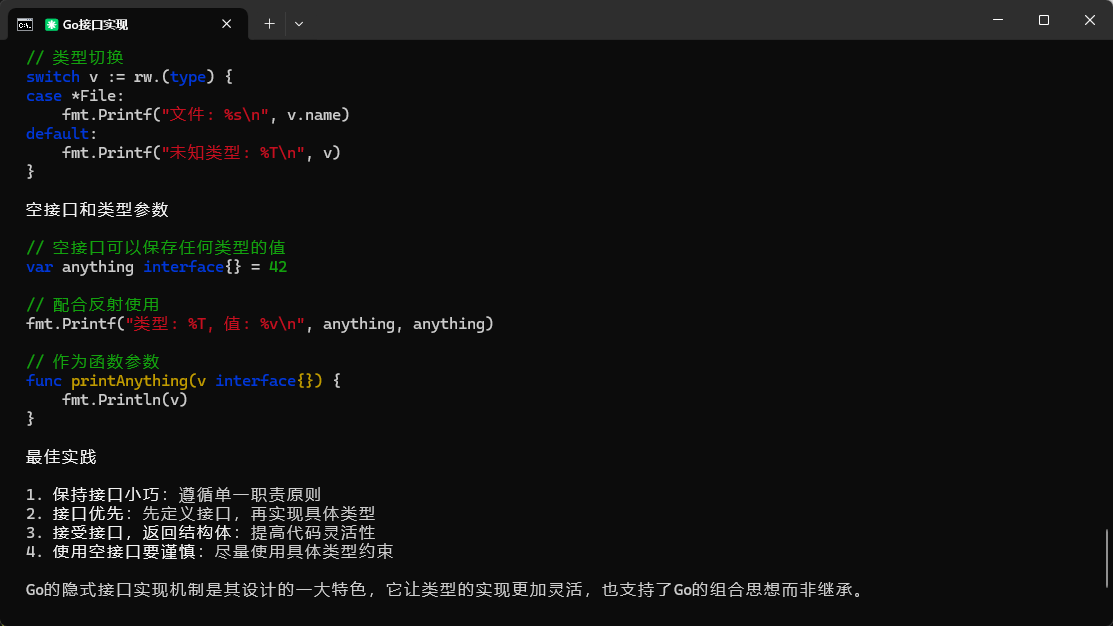Minimize the terminal window
The width and height of the screenshot is (1113, 626).
(x=998, y=20)
